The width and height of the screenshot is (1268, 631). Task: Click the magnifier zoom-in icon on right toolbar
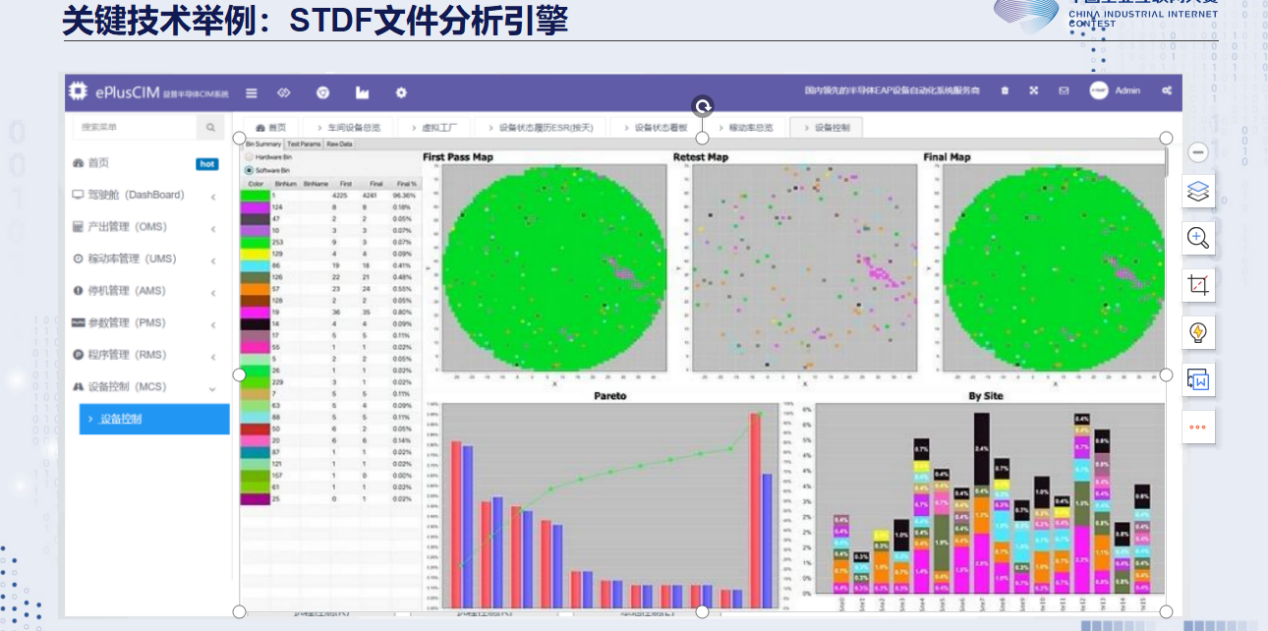1198,238
